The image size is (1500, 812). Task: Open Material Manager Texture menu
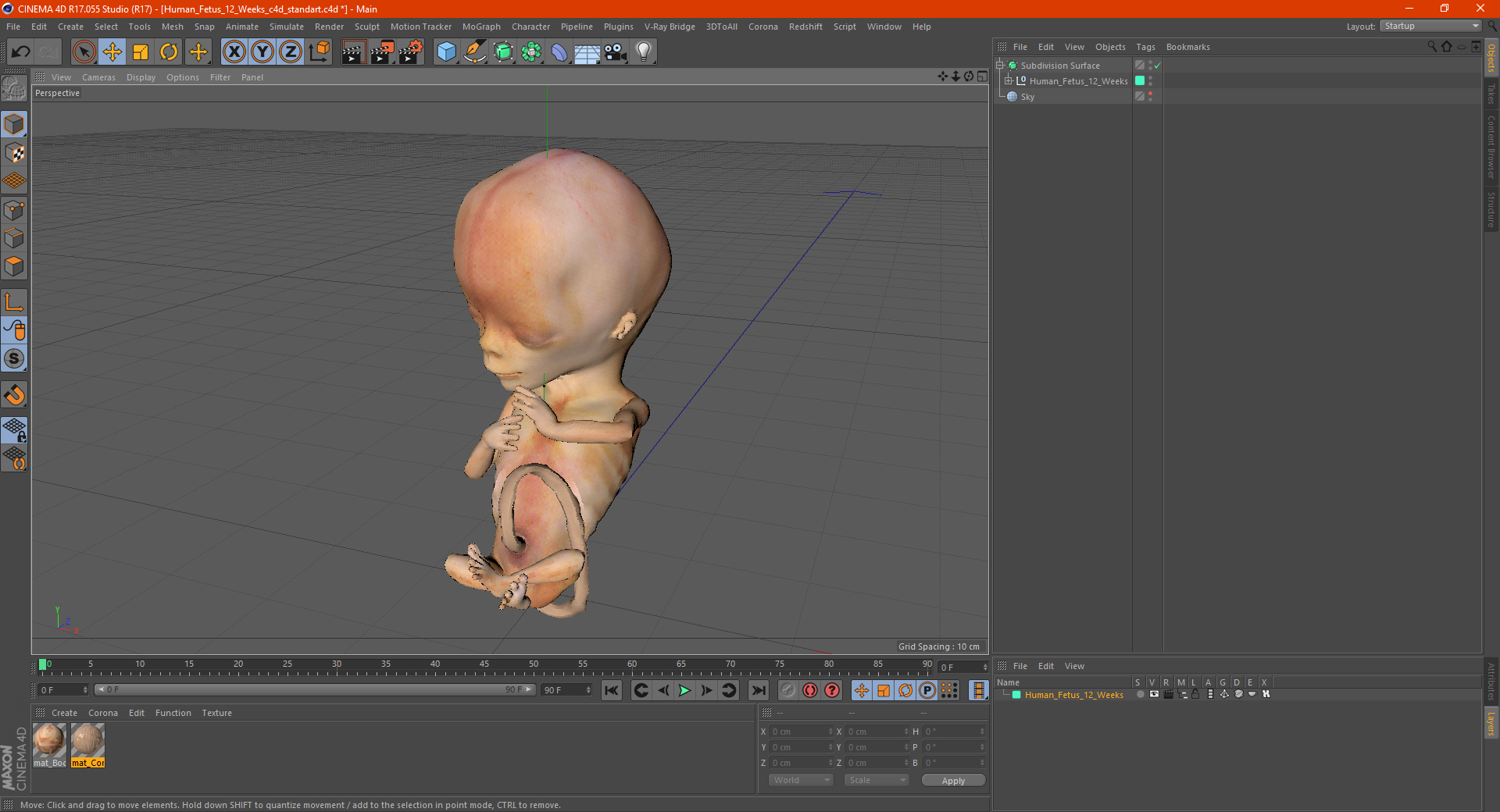(216, 713)
